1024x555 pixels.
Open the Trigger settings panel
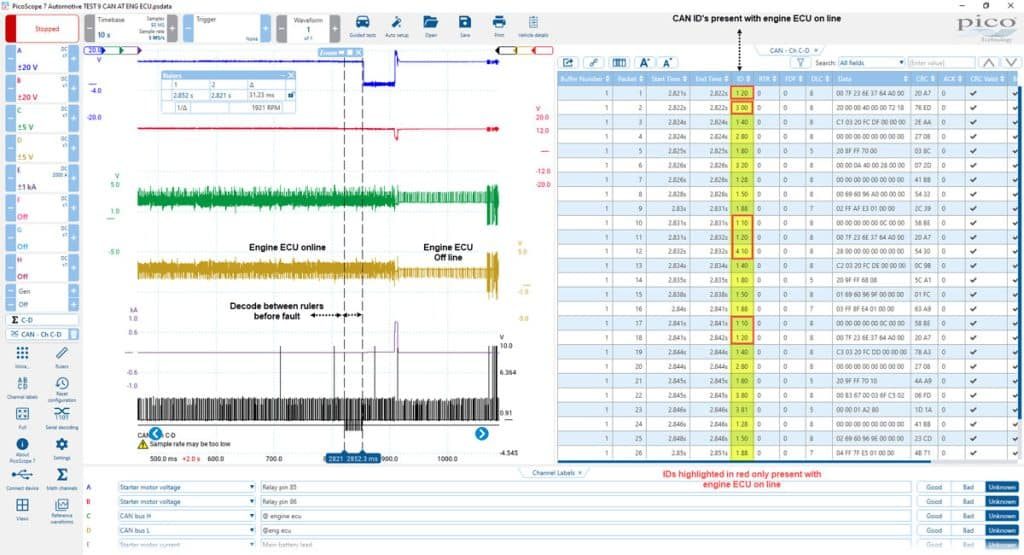tap(227, 29)
